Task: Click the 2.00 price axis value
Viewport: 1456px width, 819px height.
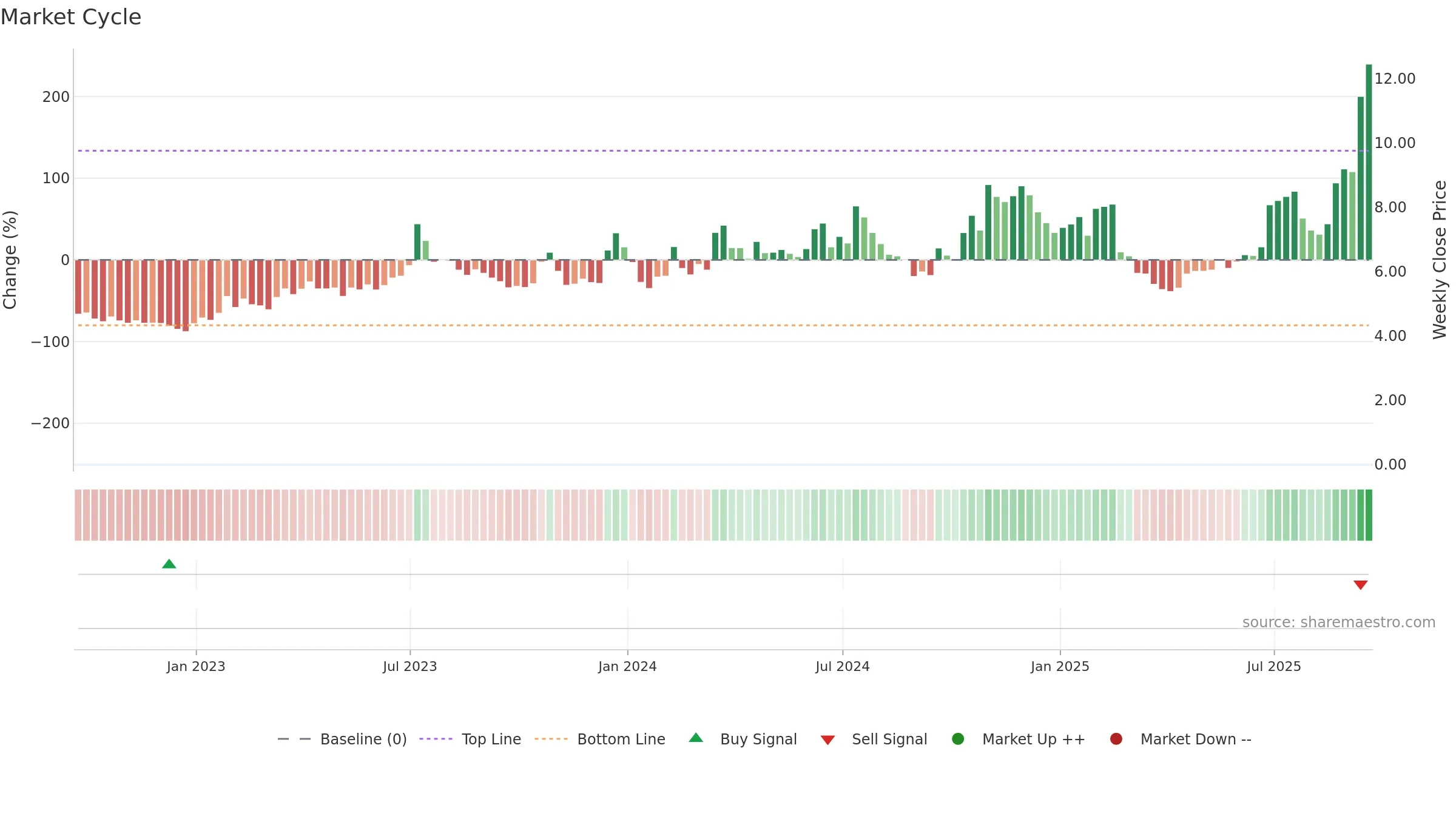Action: click(x=1390, y=400)
